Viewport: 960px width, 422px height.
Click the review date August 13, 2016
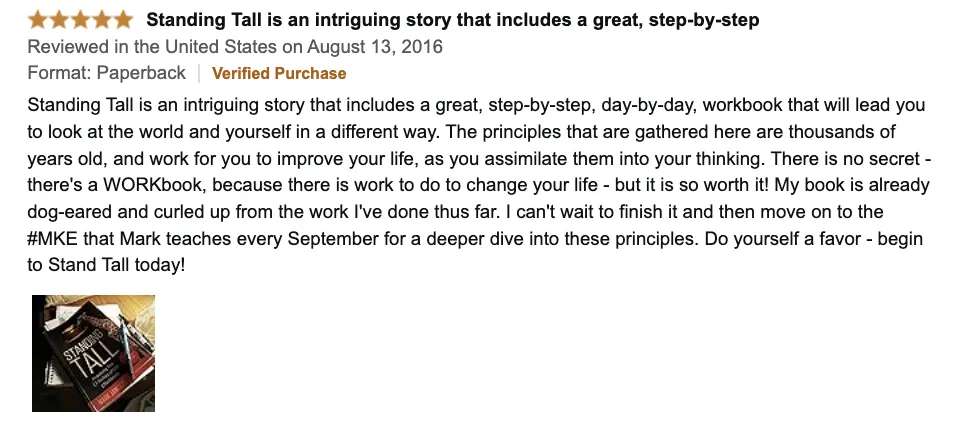[375, 47]
